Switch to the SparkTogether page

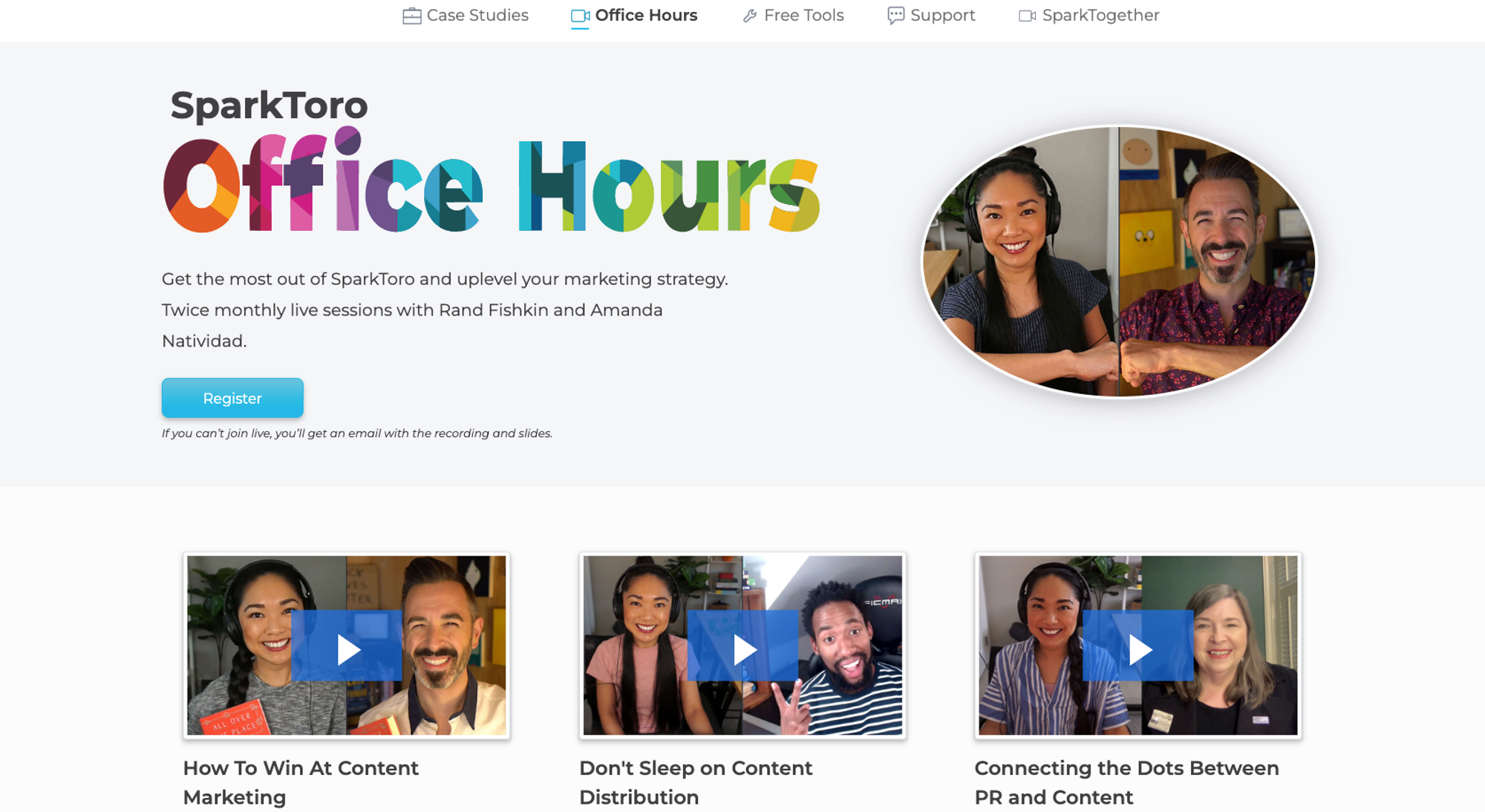(x=1100, y=16)
